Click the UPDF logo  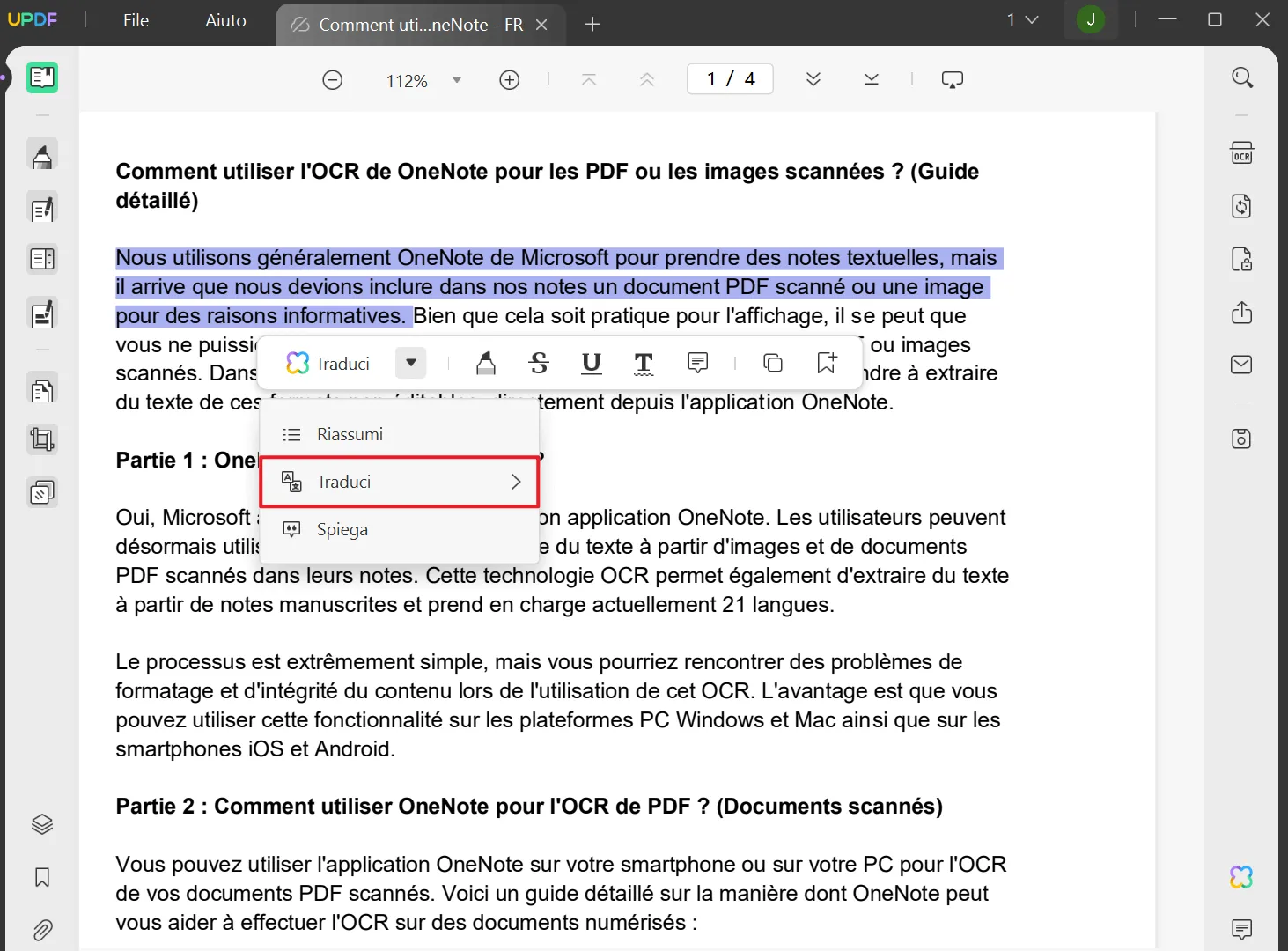(x=33, y=19)
